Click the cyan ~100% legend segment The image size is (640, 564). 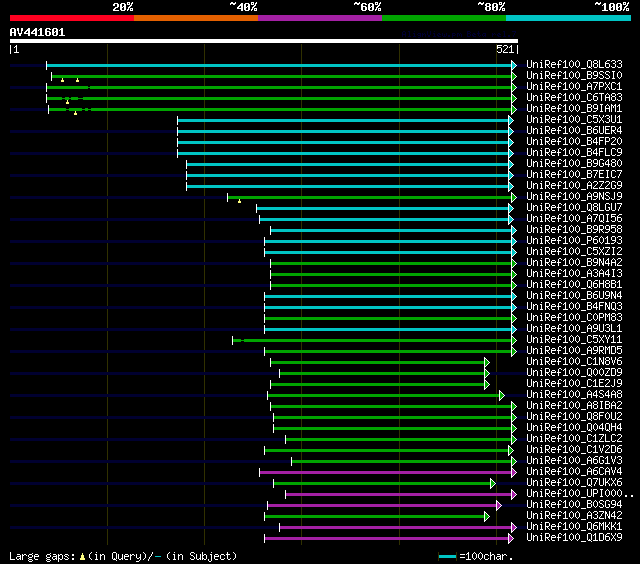pyautogui.click(x=568, y=18)
